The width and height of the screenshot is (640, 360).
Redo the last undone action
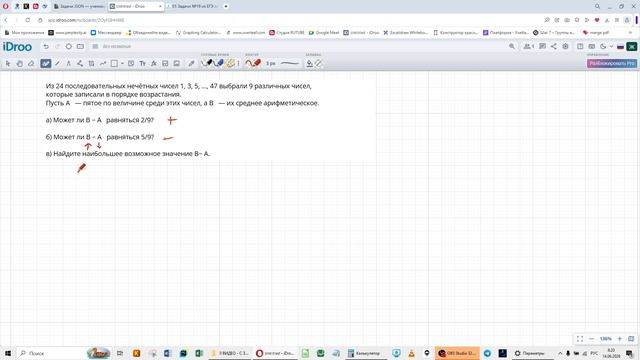(58, 47)
